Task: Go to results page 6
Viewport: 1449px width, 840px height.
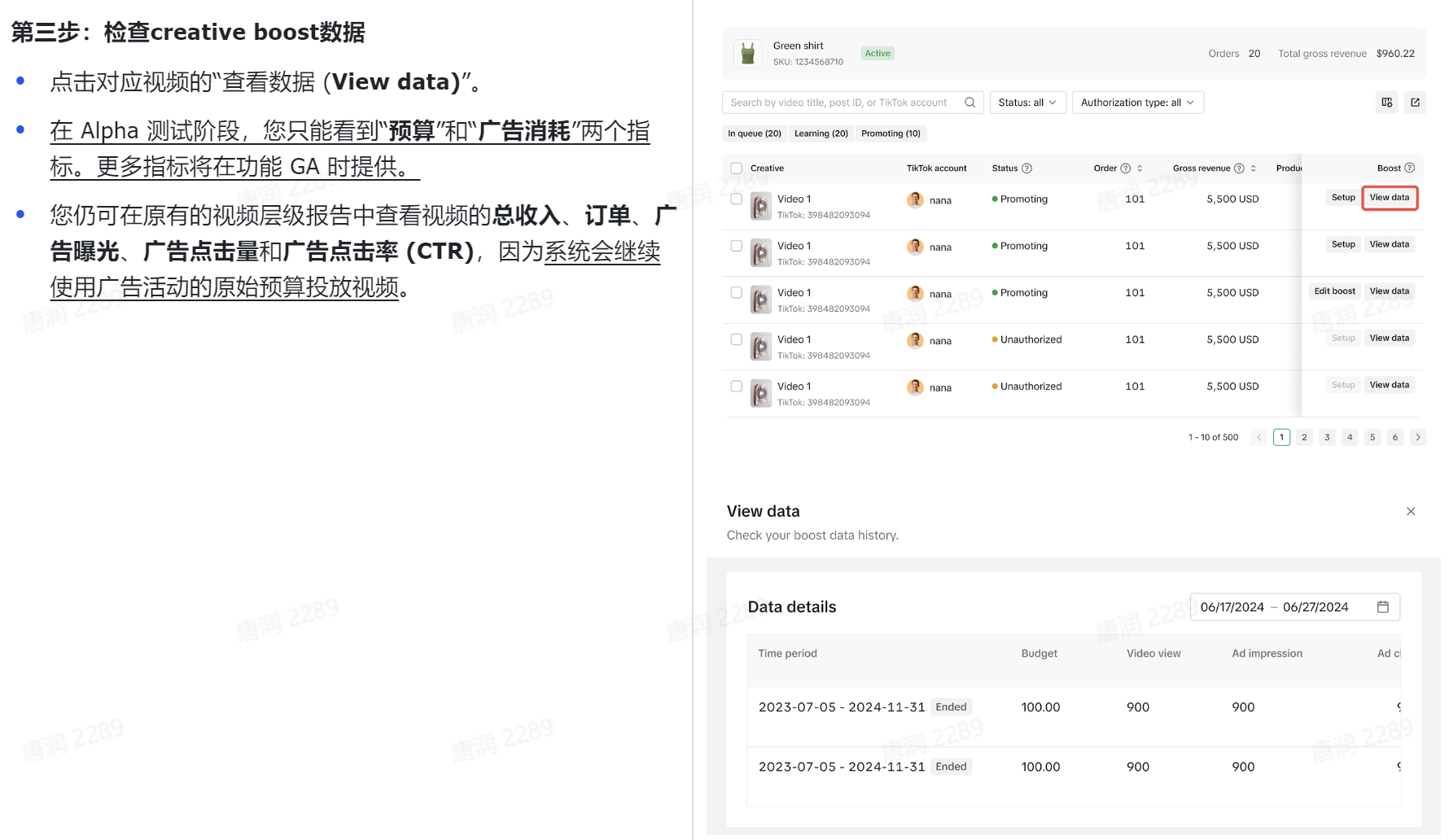Action: point(1395,437)
